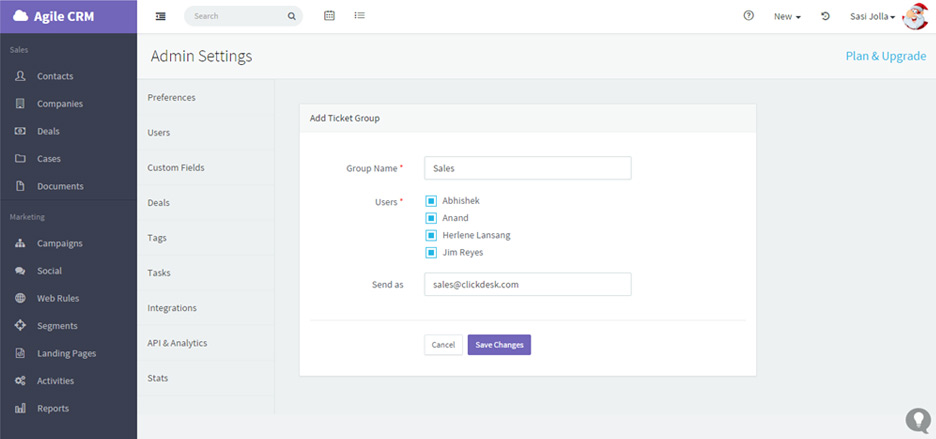Open the recent history icon
Screen dimensions: 936x439
[x=825, y=16]
